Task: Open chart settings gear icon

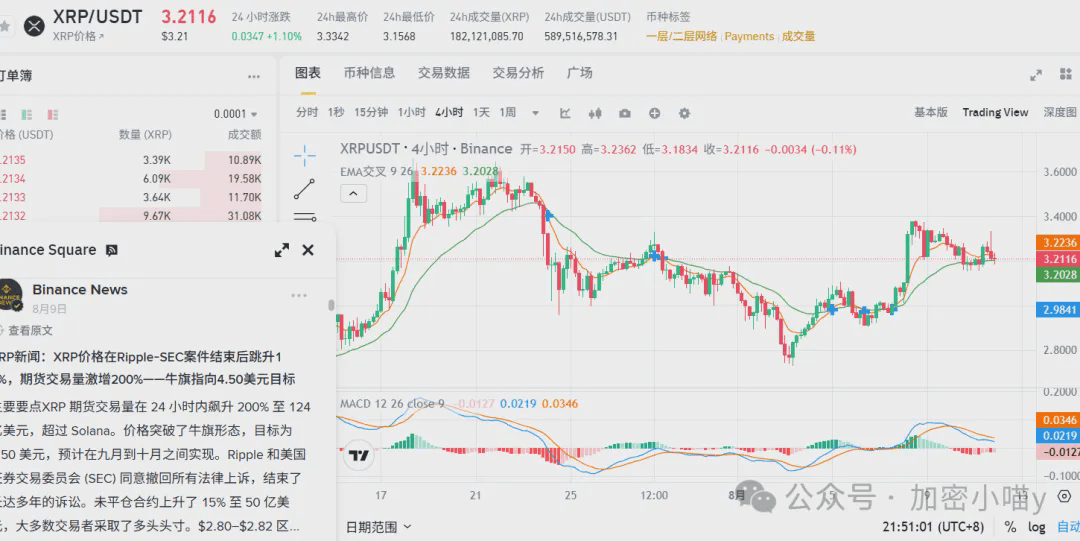Action: coord(684,113)
